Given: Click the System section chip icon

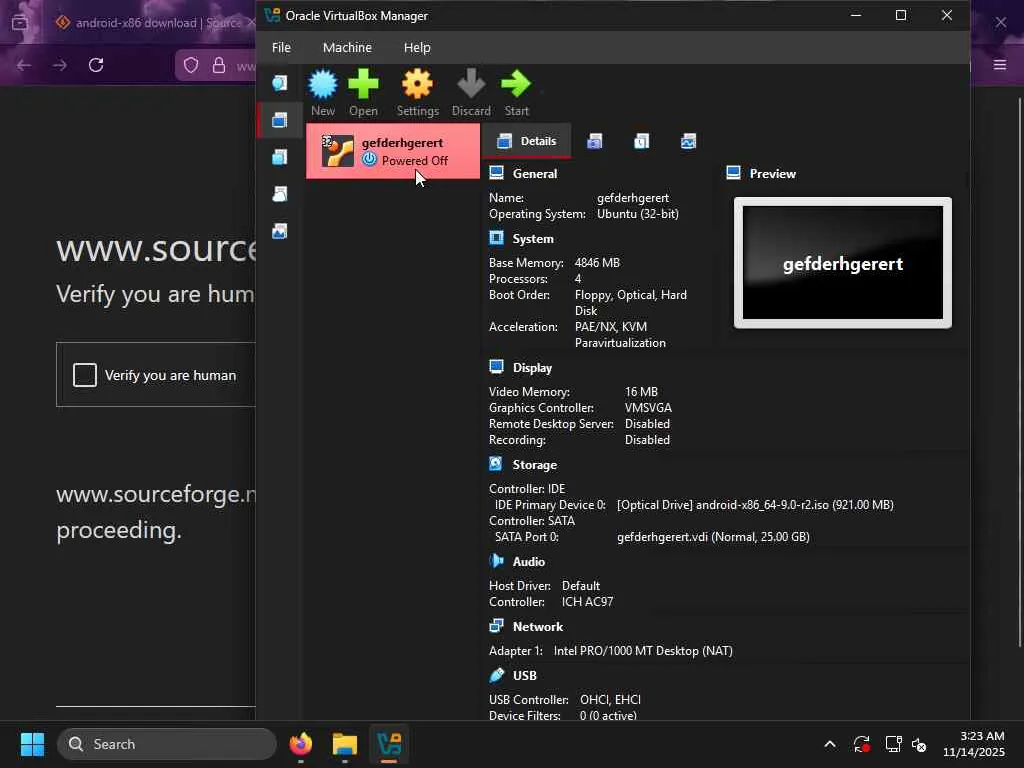Looking at the screenshot, I should click(496, 238).
